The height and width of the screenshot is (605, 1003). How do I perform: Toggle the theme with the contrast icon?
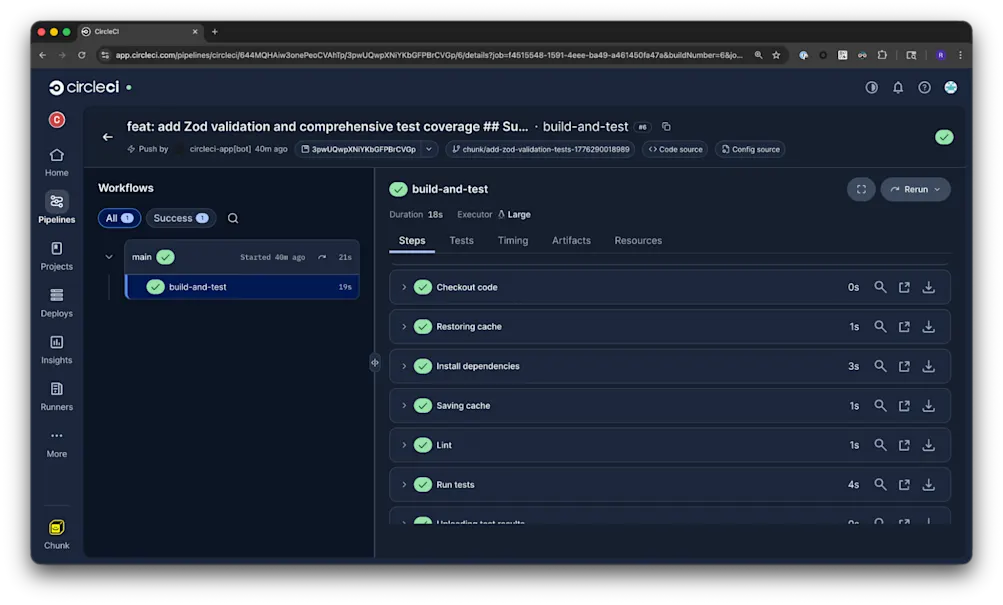click(870, 87)
